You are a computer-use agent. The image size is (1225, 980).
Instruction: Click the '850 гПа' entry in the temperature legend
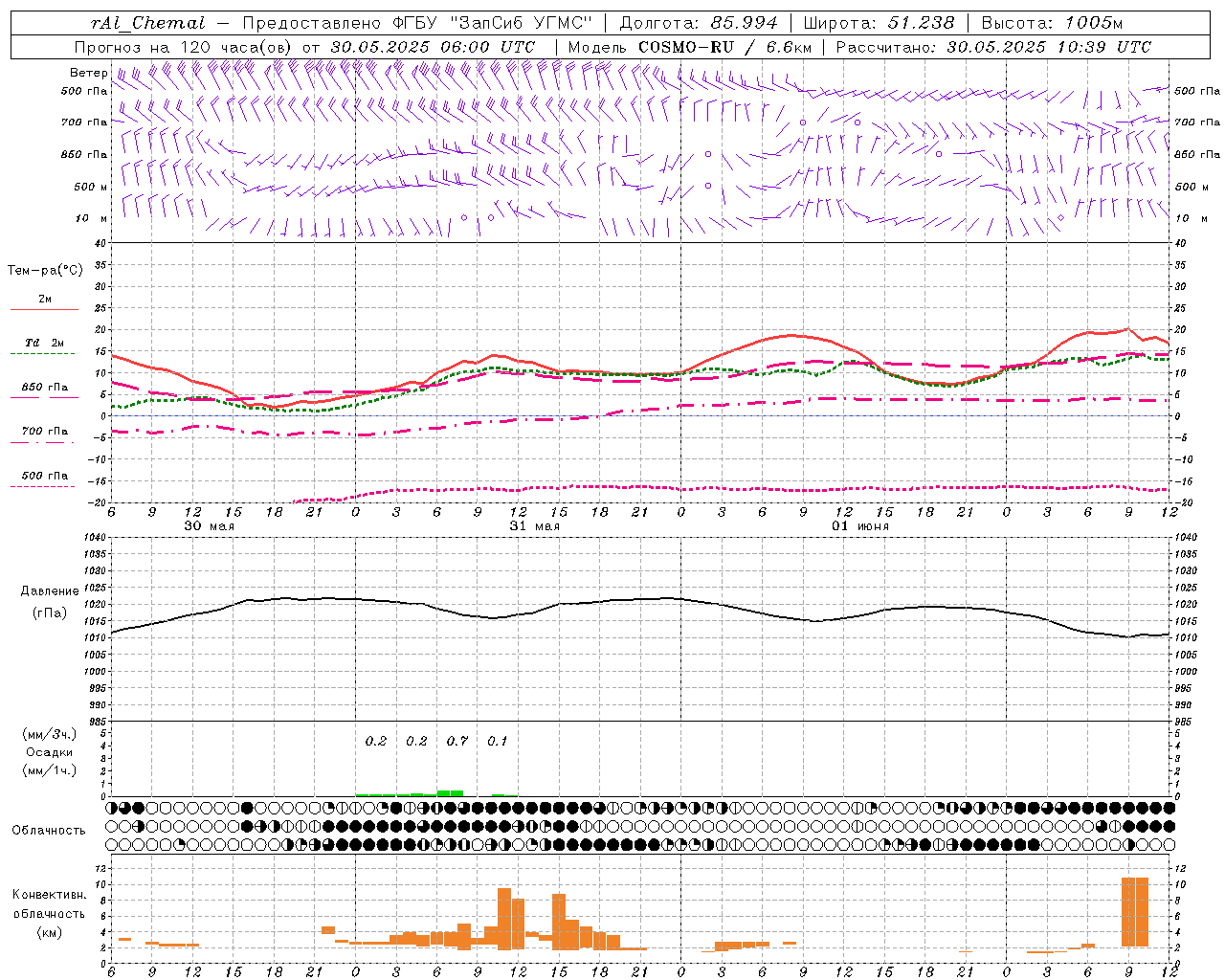45,388
